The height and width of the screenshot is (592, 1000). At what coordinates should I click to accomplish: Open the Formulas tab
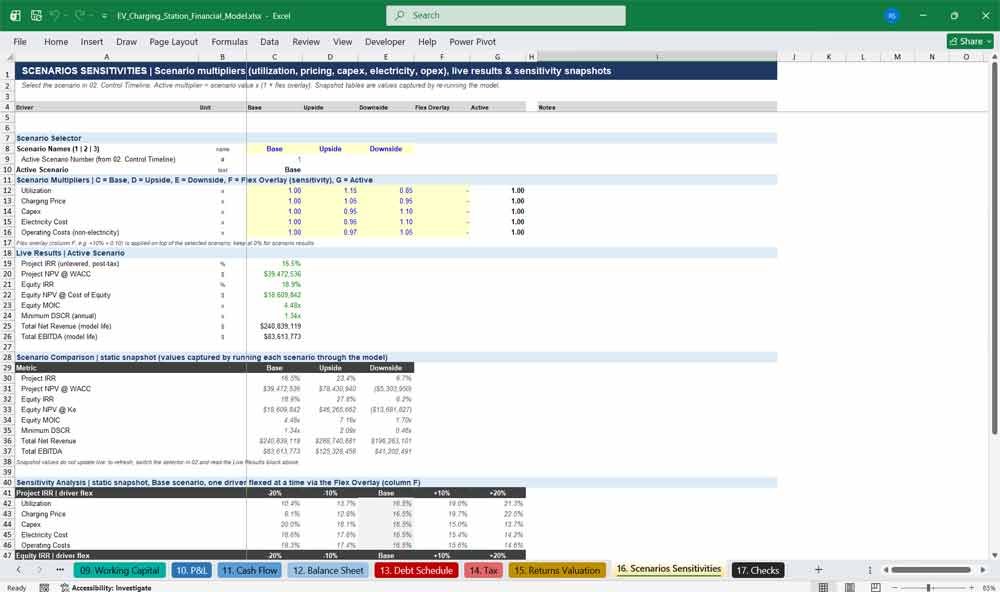pyautogui.click(x=230, y=41)
